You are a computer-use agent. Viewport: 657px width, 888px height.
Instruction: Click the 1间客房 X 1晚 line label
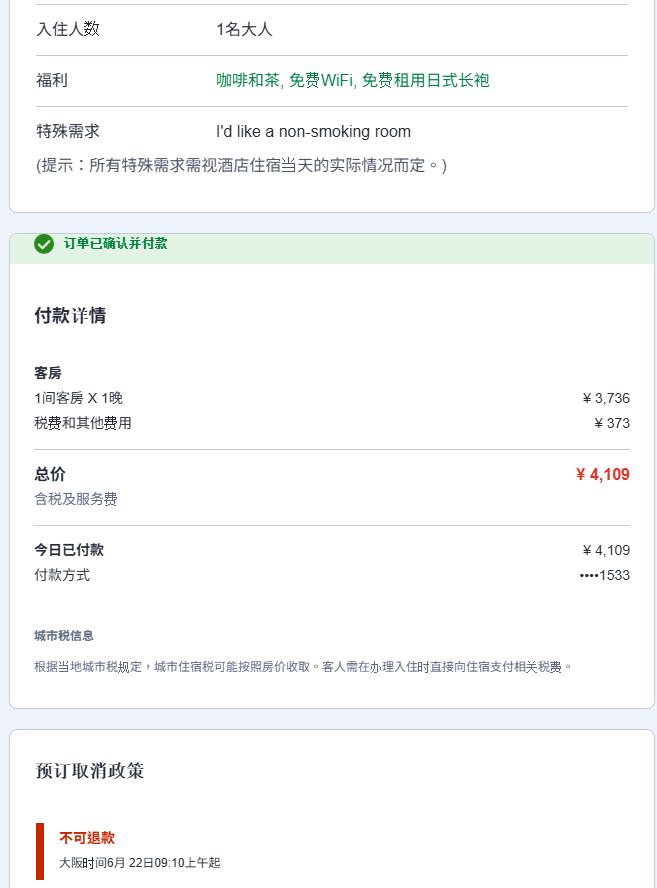[x=79, y=398]
